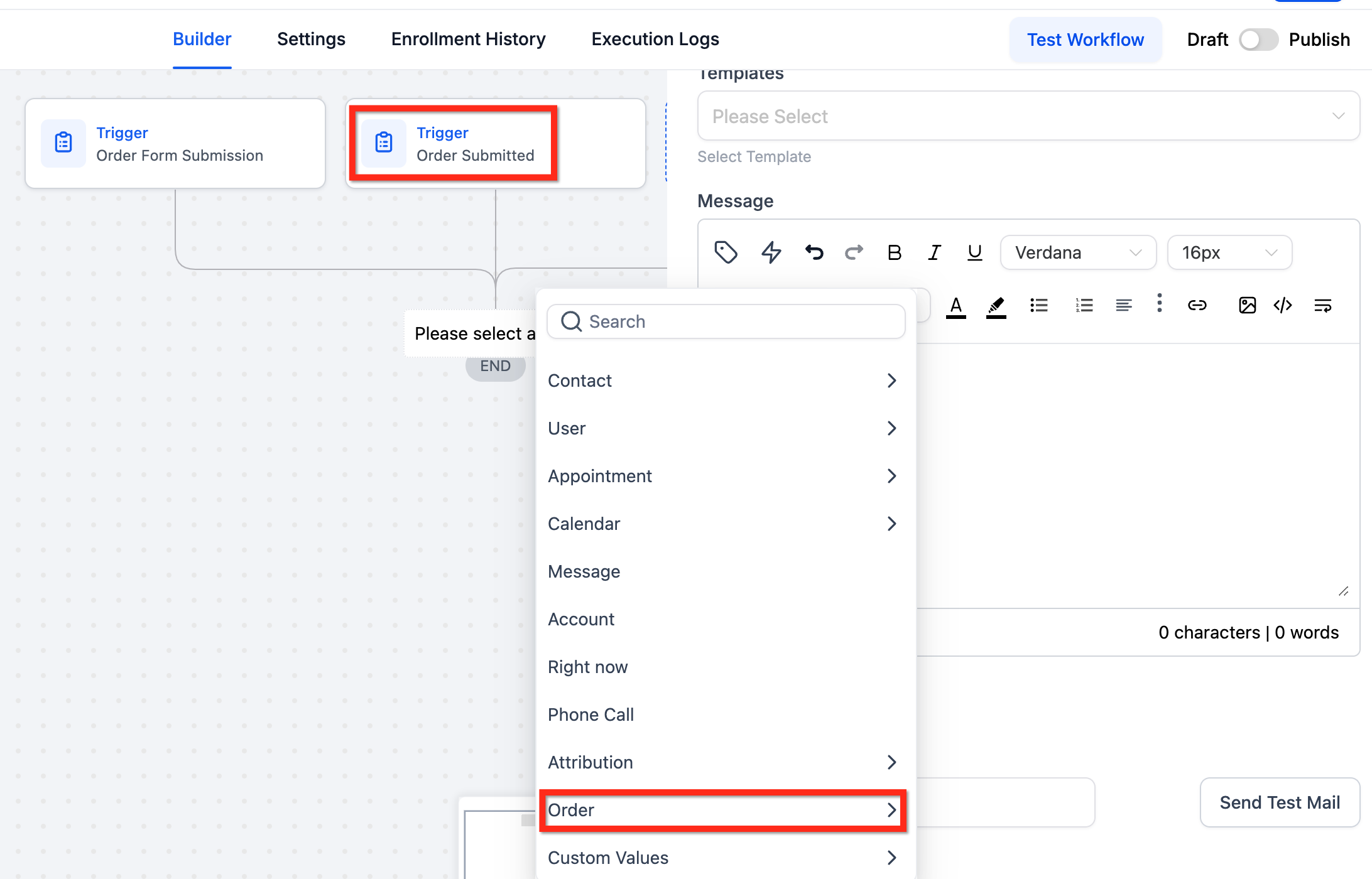Toggle underline text formatting
This screenshot has height=879, width=1372.
point(974,252)
